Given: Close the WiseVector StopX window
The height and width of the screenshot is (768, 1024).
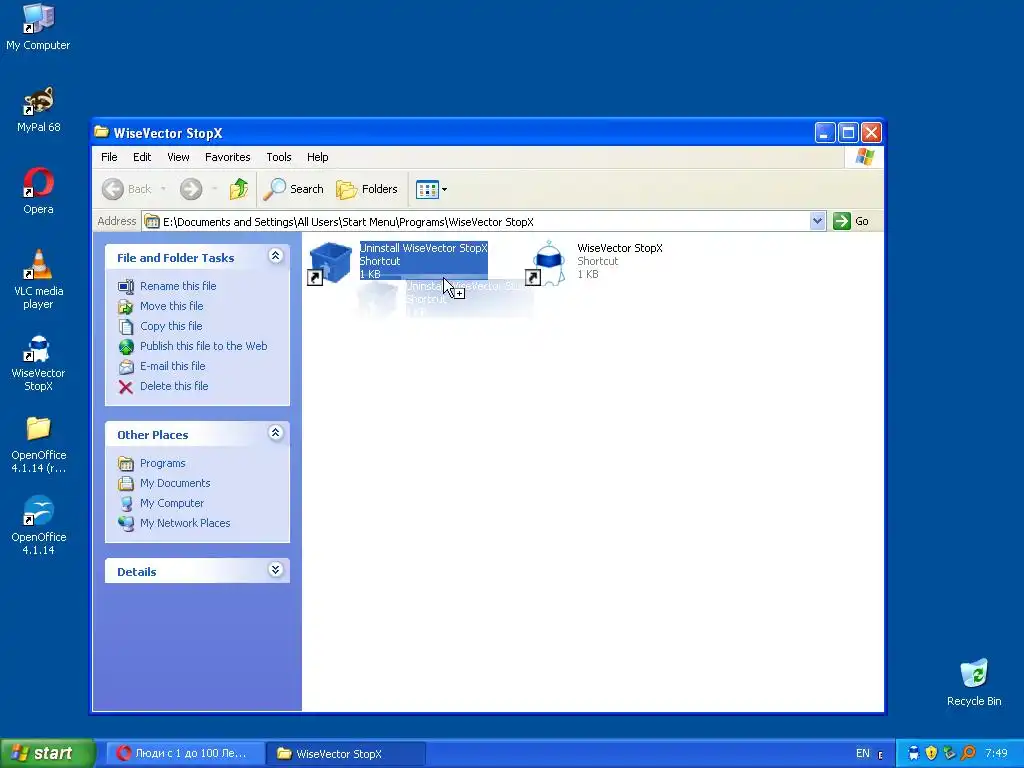Looking at the screenshot, I should tap(871, 133).
